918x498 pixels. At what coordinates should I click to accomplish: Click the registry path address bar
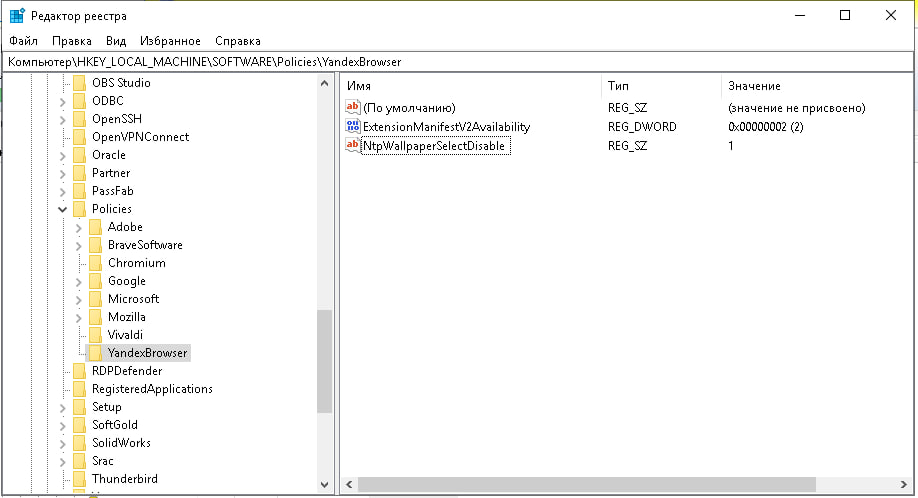459,62
